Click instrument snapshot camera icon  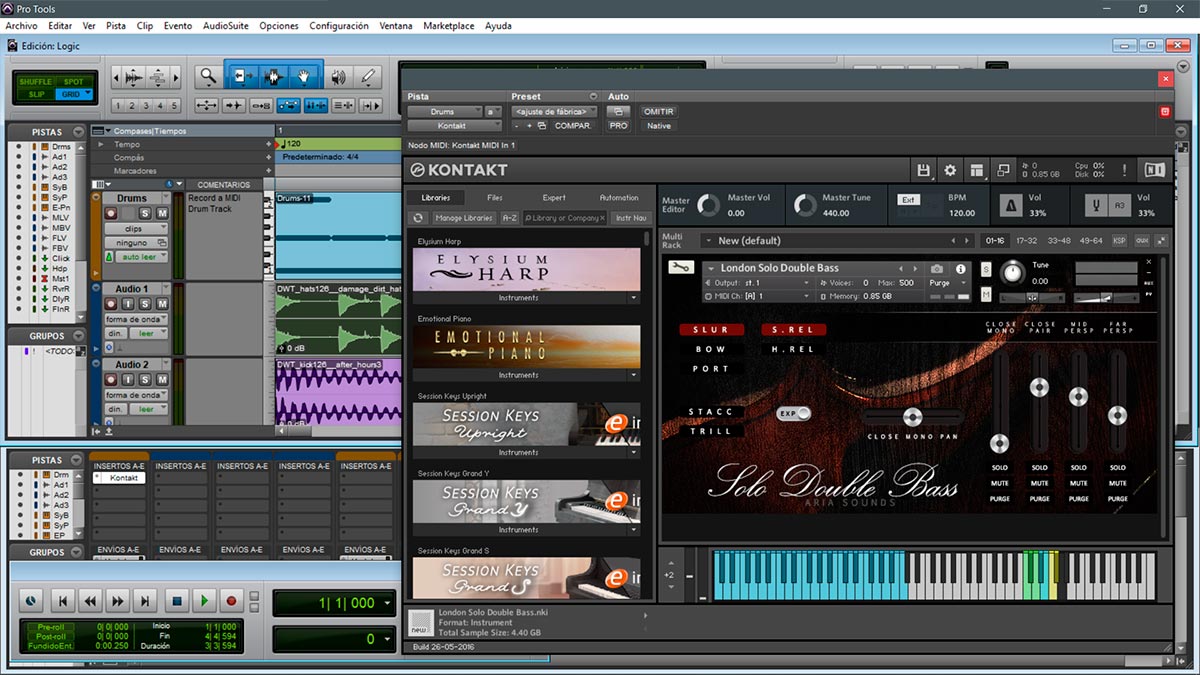click(x=937, y=269)
